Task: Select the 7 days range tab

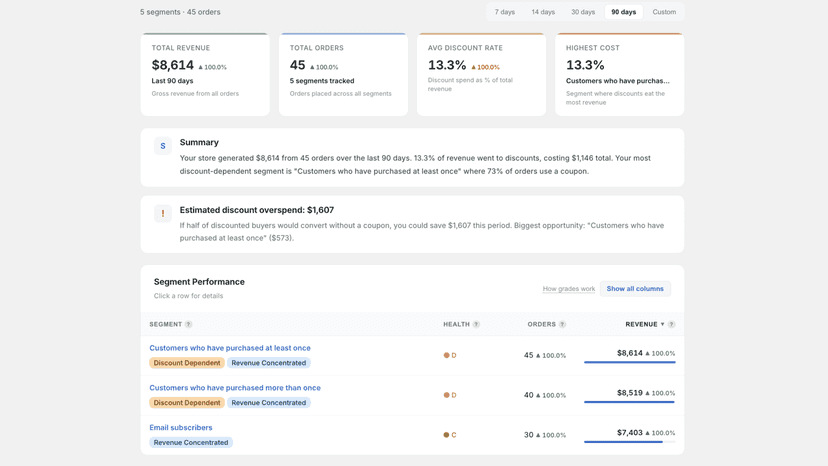Action: (504, 12)
